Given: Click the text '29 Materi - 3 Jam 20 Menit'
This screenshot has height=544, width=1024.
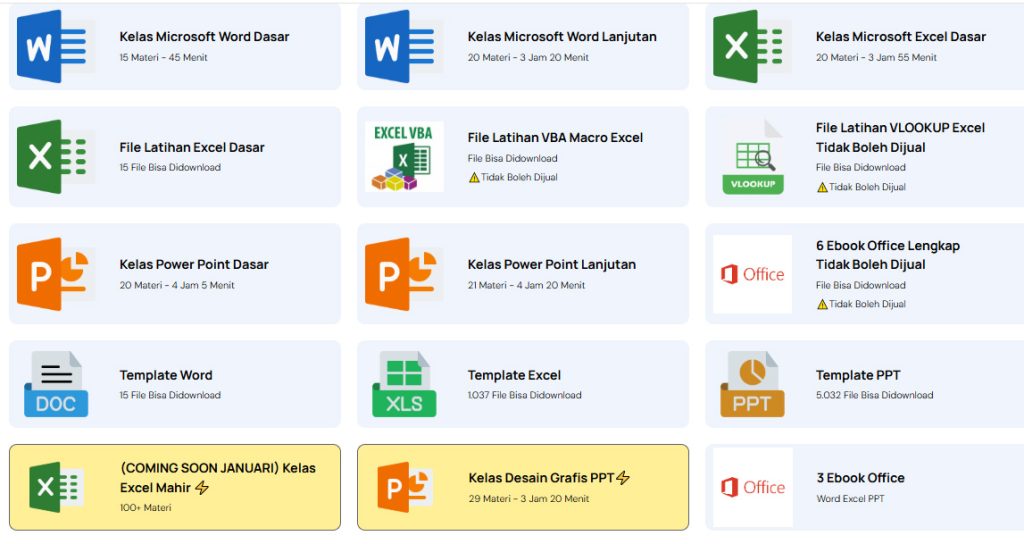Looking at the screenshot, I should tap(529, 499).
